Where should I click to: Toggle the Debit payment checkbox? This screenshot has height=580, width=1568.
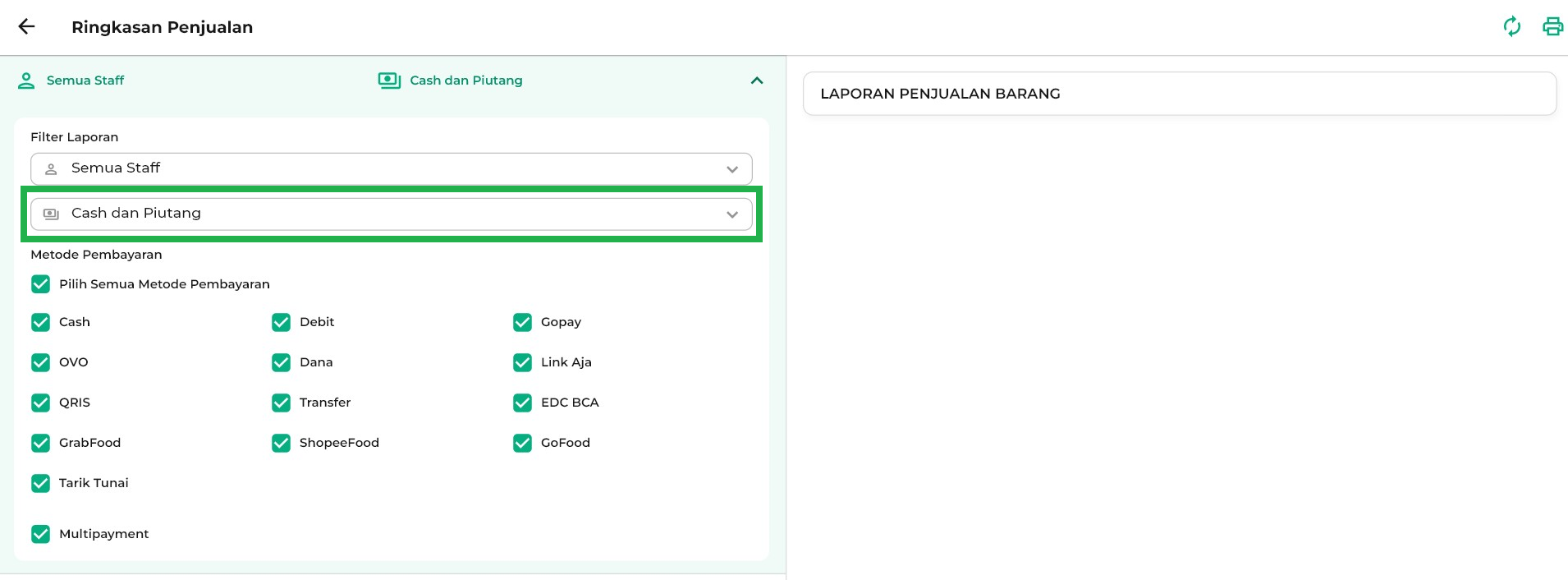(x=281, y=322)
